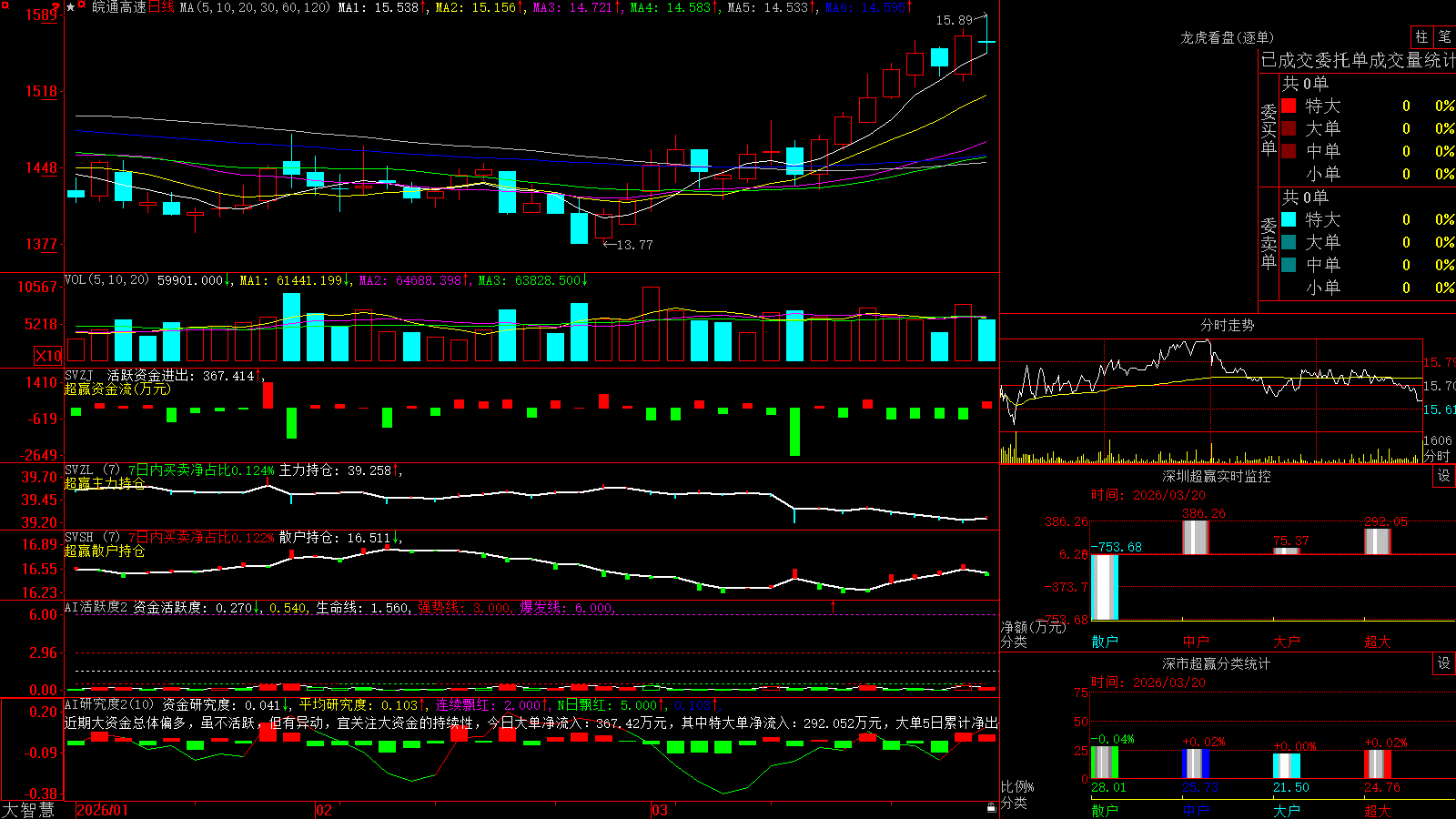Click the gray star favorite icon

(70, 7)
